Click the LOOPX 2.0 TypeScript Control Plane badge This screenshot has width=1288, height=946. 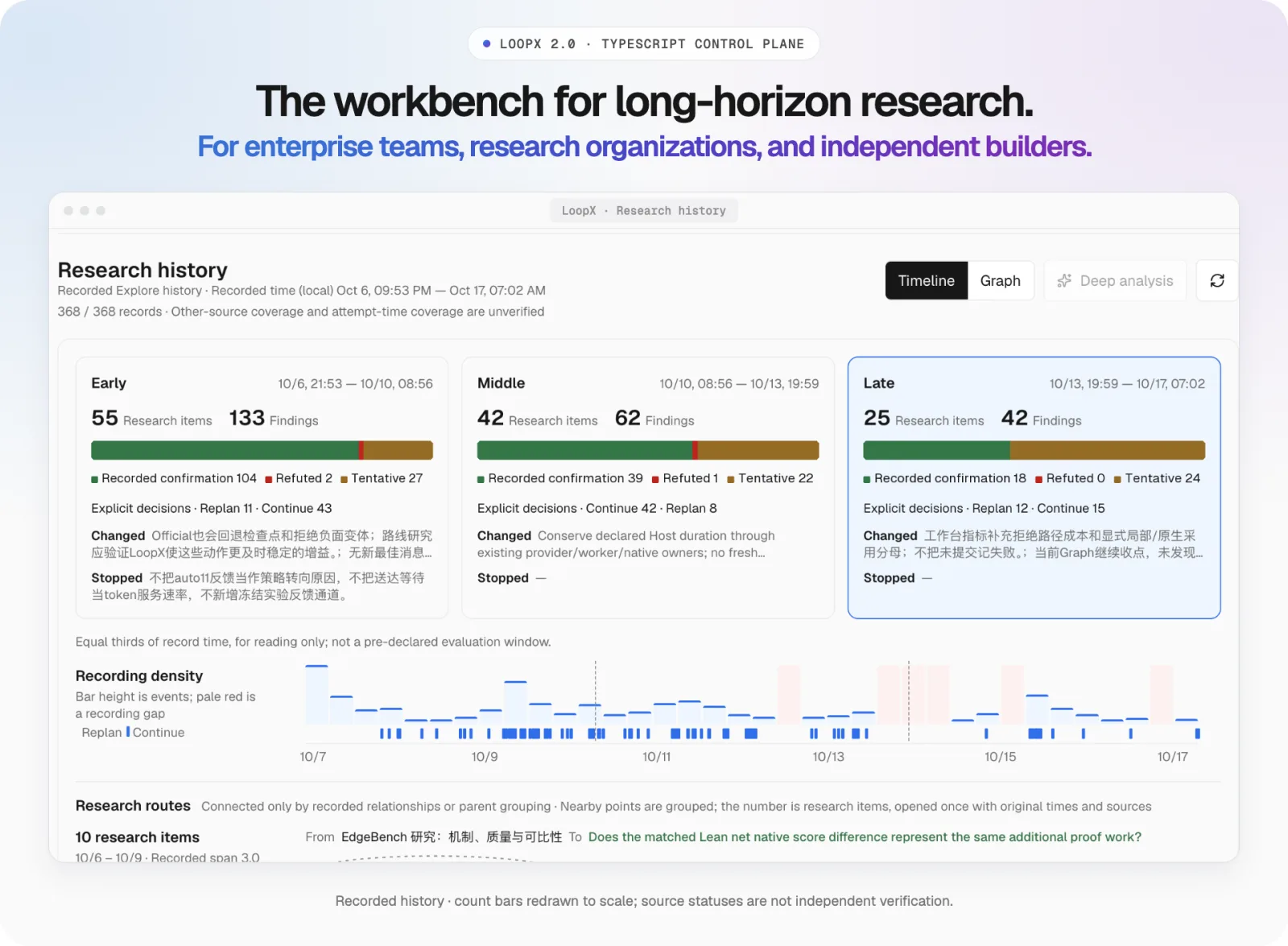644,44
